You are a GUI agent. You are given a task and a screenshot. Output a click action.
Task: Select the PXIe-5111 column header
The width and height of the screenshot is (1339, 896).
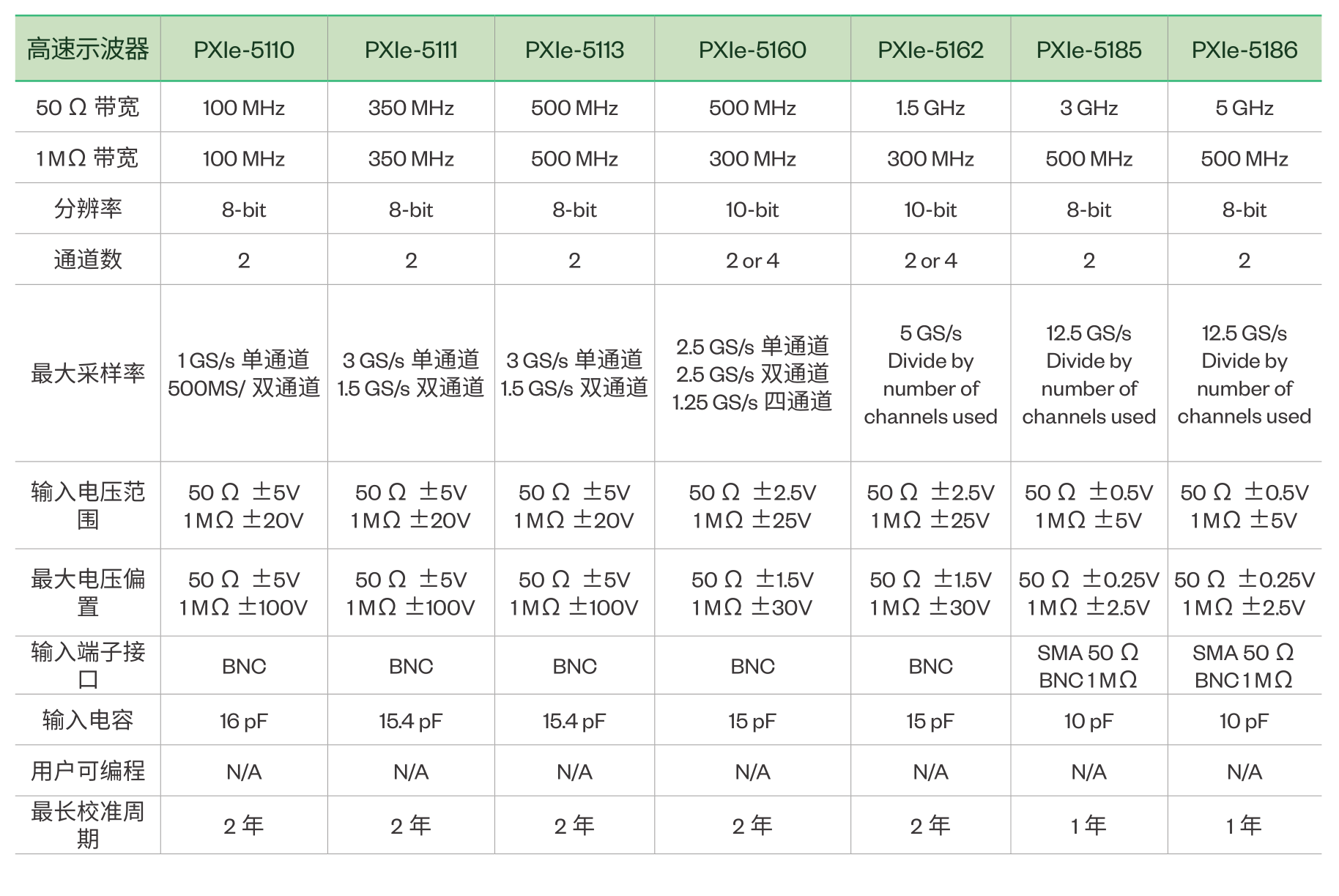tap(411, 50)
